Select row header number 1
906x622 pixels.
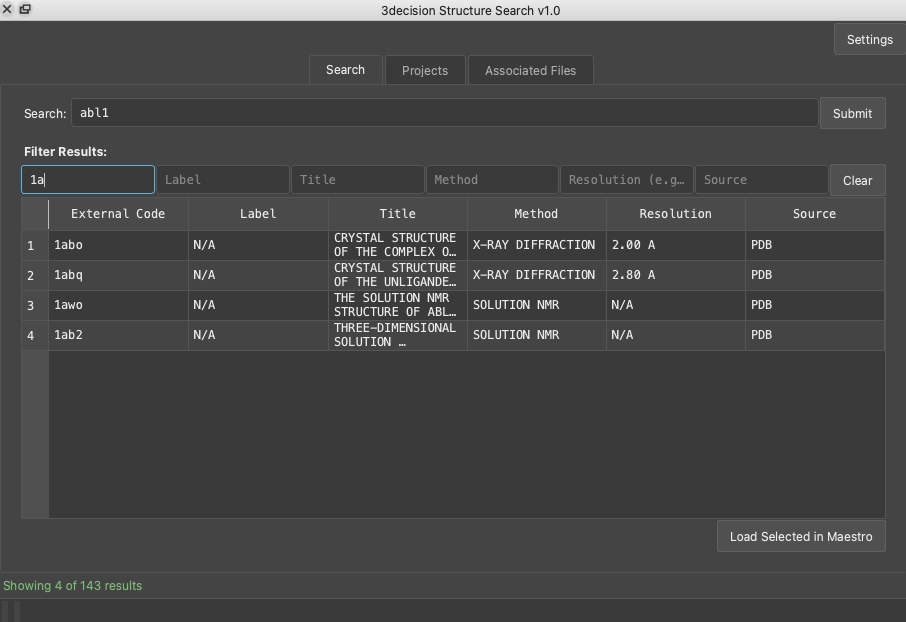coord(35,245)
